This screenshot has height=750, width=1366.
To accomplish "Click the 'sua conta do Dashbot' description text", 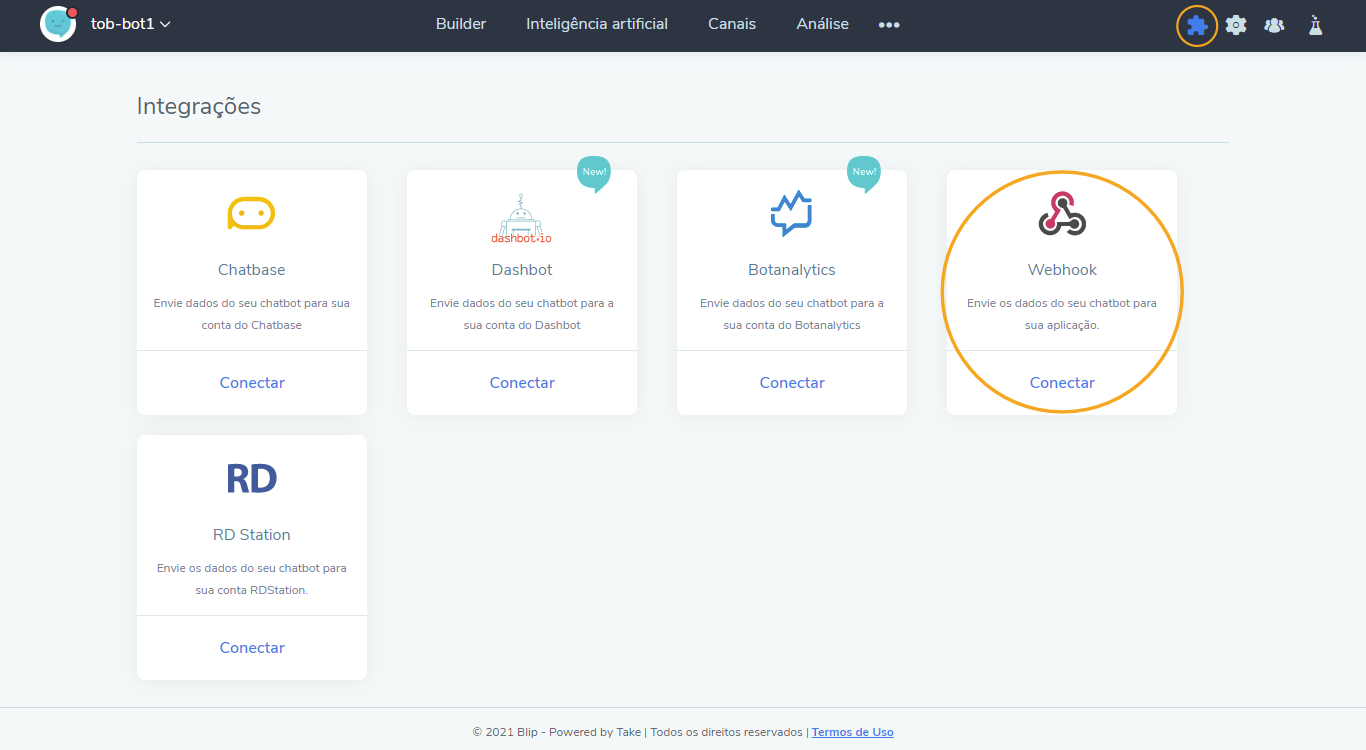I will (x=522, y=325).
